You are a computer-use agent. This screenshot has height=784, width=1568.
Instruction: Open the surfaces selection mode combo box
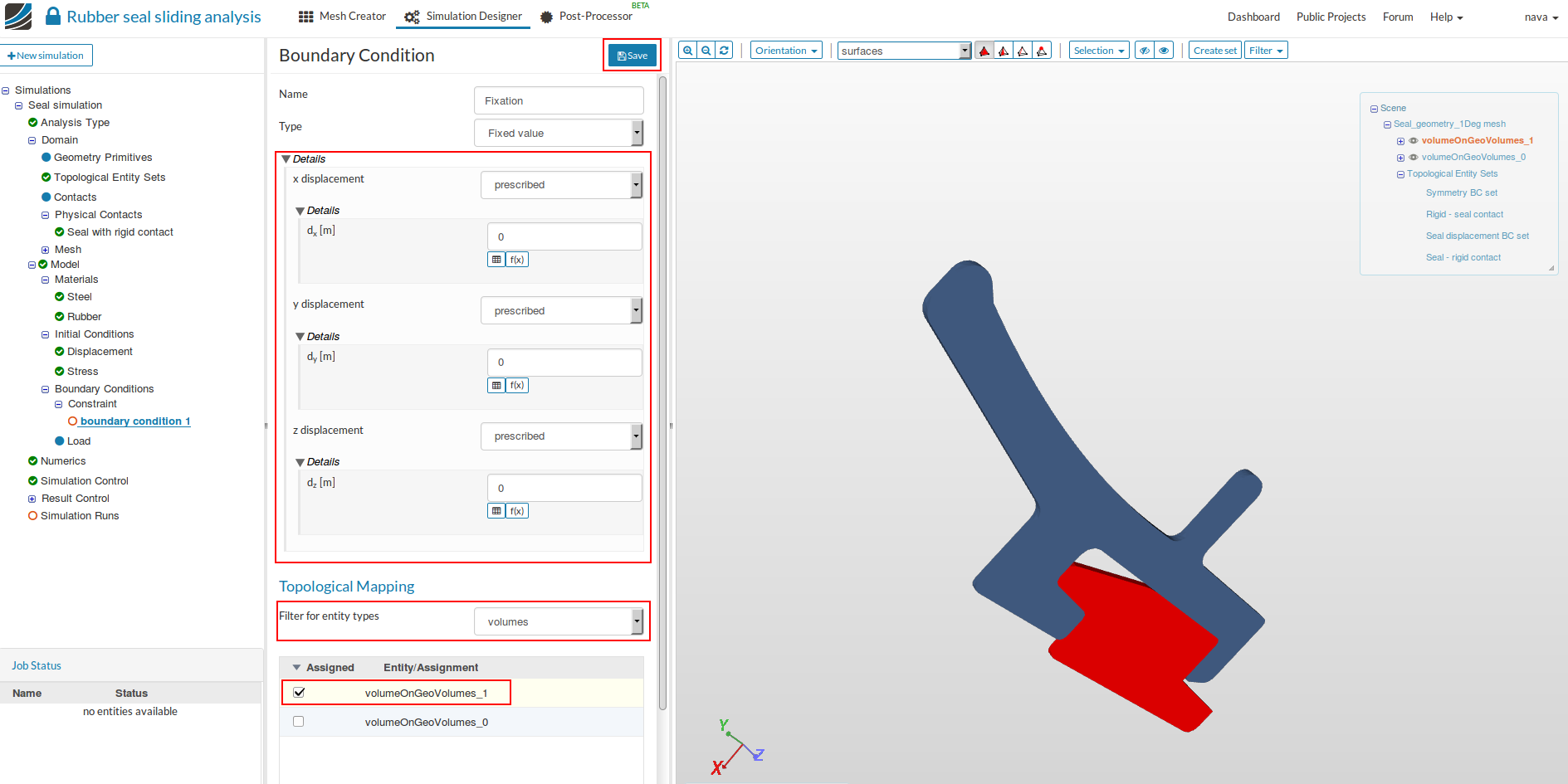[x=904, y=51]
